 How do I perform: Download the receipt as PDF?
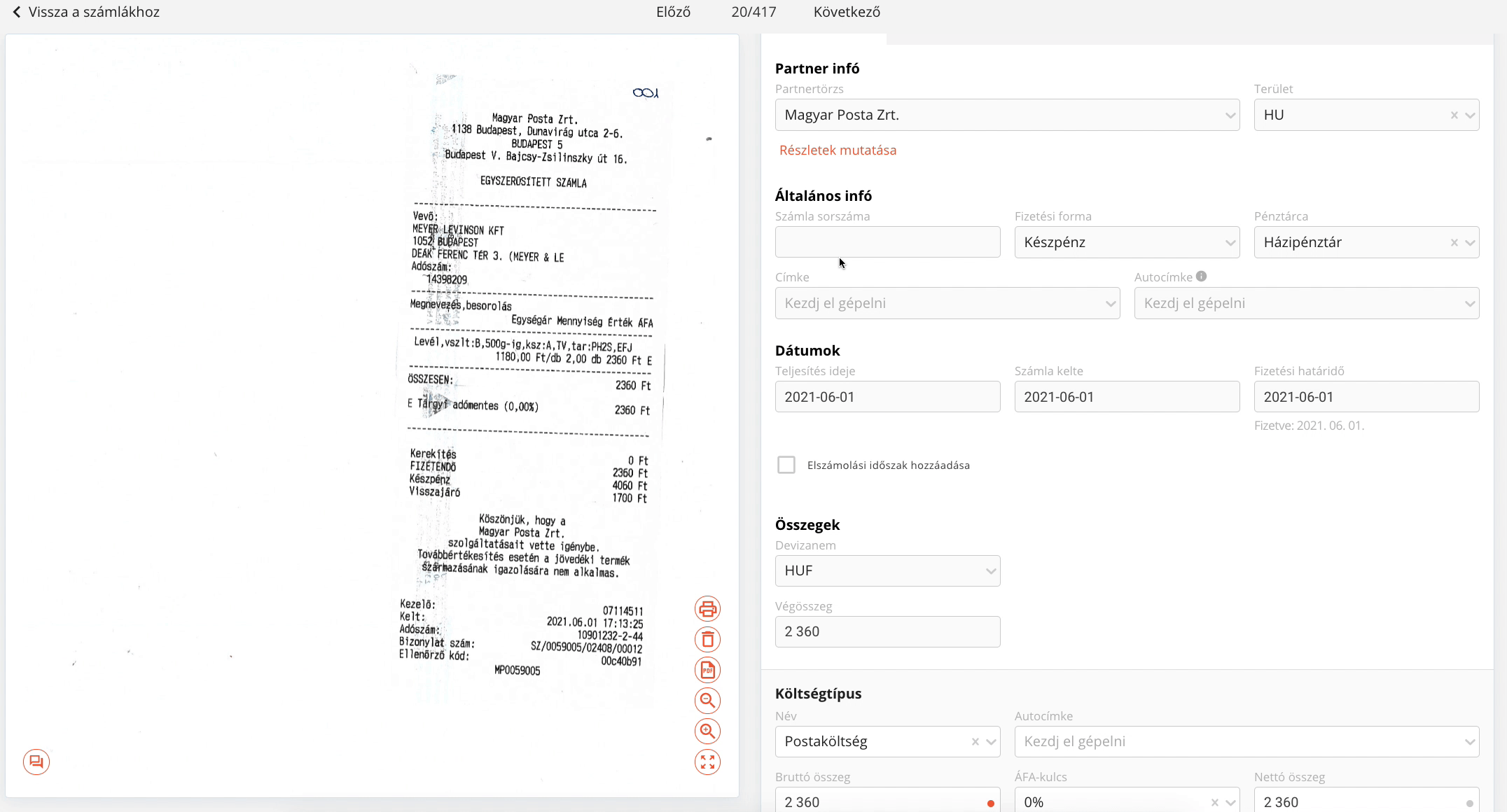[707, 671]
